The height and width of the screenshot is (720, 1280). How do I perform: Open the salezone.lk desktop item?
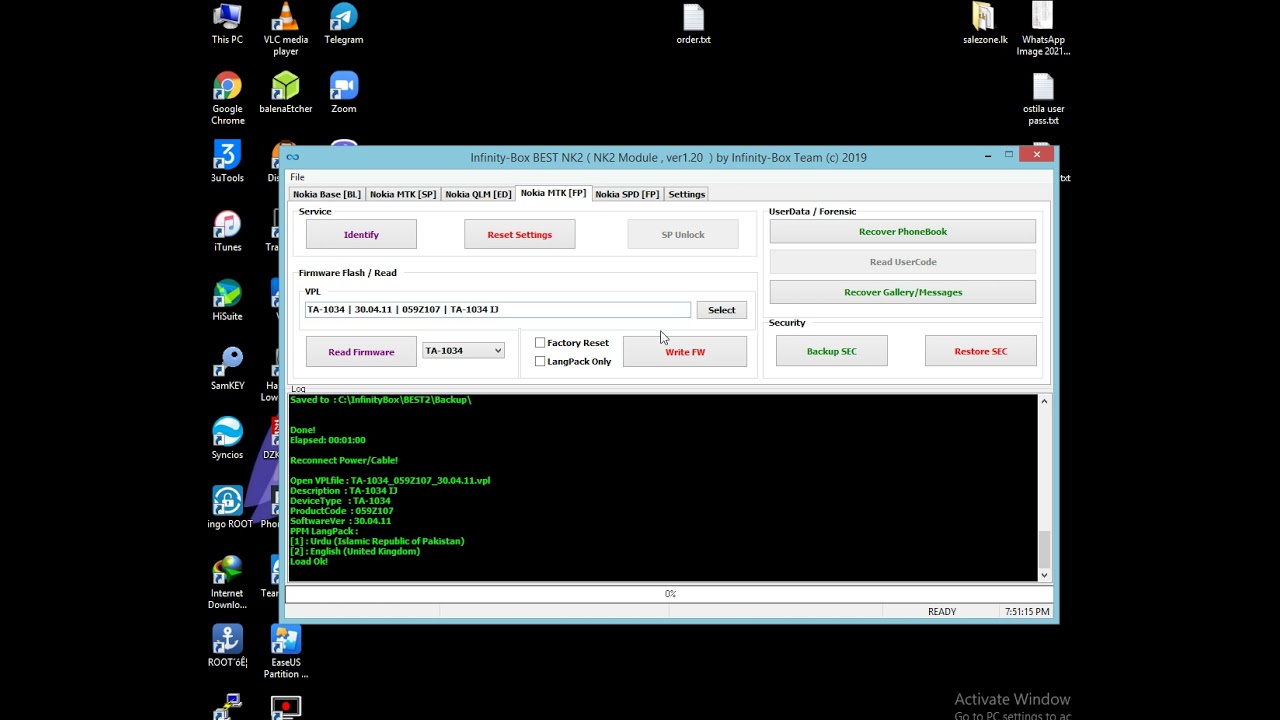point(985,25)
